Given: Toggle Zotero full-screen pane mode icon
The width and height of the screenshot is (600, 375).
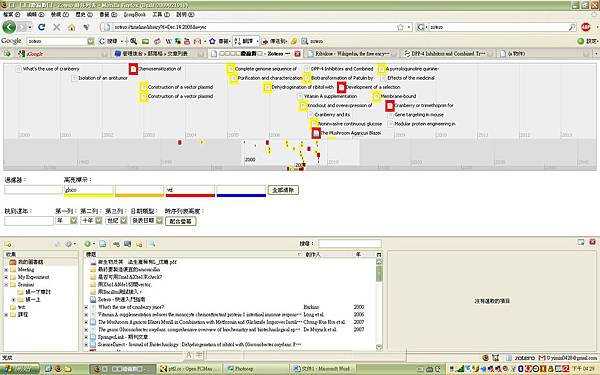Looking at the screenshot, I should pyautogui.click(x=581, y=242).
